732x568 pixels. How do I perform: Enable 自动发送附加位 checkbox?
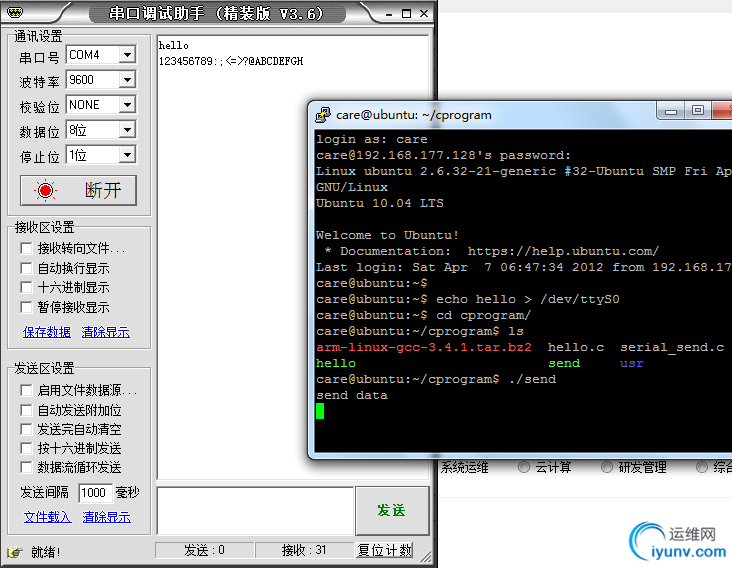pos(26,410)
